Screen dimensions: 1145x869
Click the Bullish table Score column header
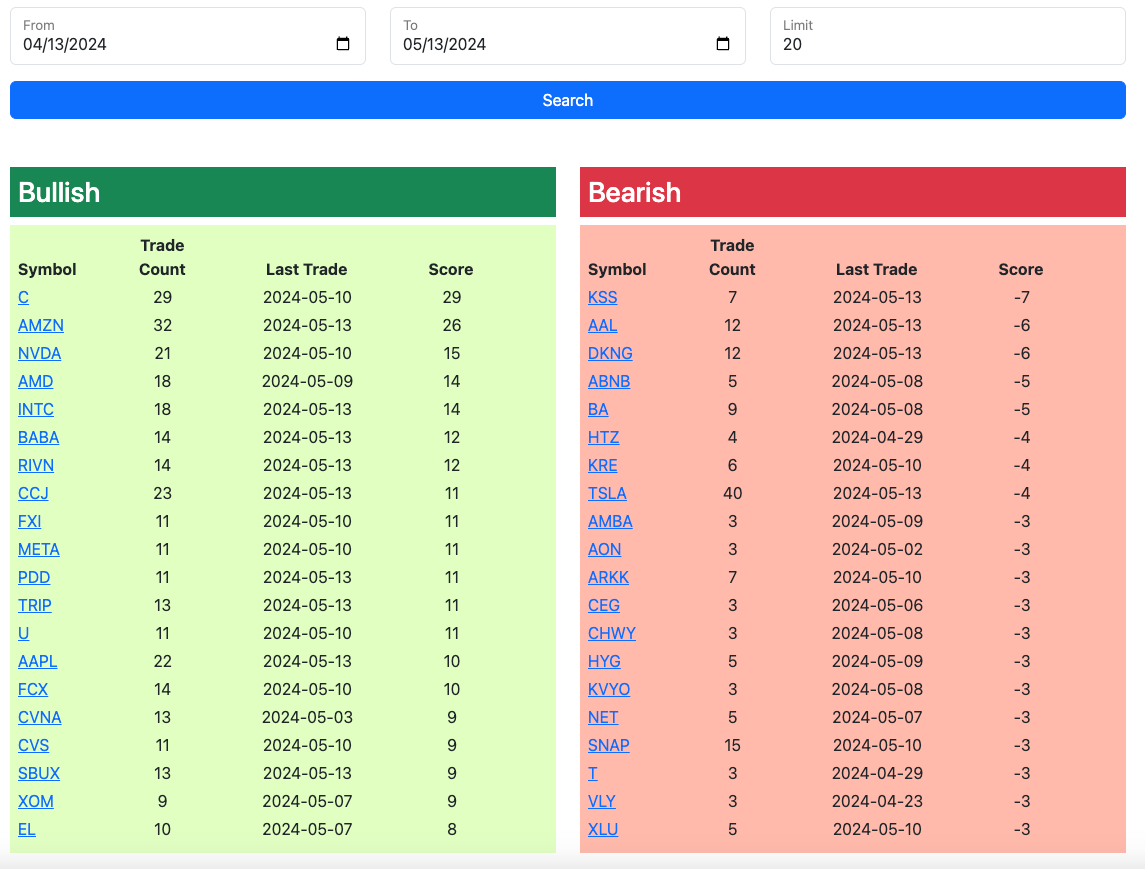pos(451,269)
